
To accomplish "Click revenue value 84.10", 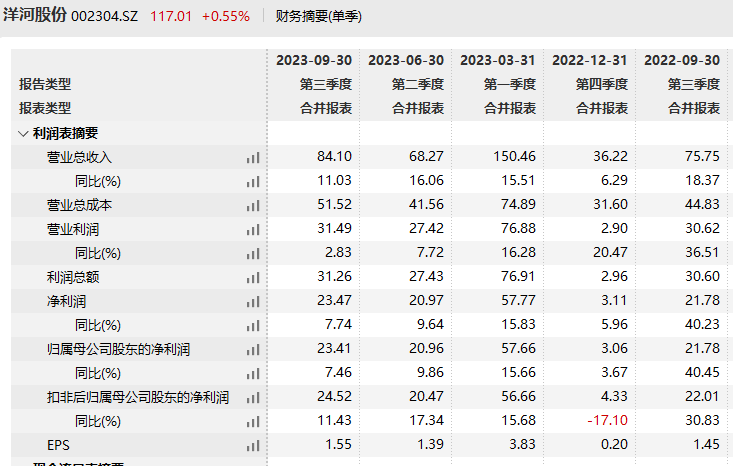I will click(x=334, y=156).
